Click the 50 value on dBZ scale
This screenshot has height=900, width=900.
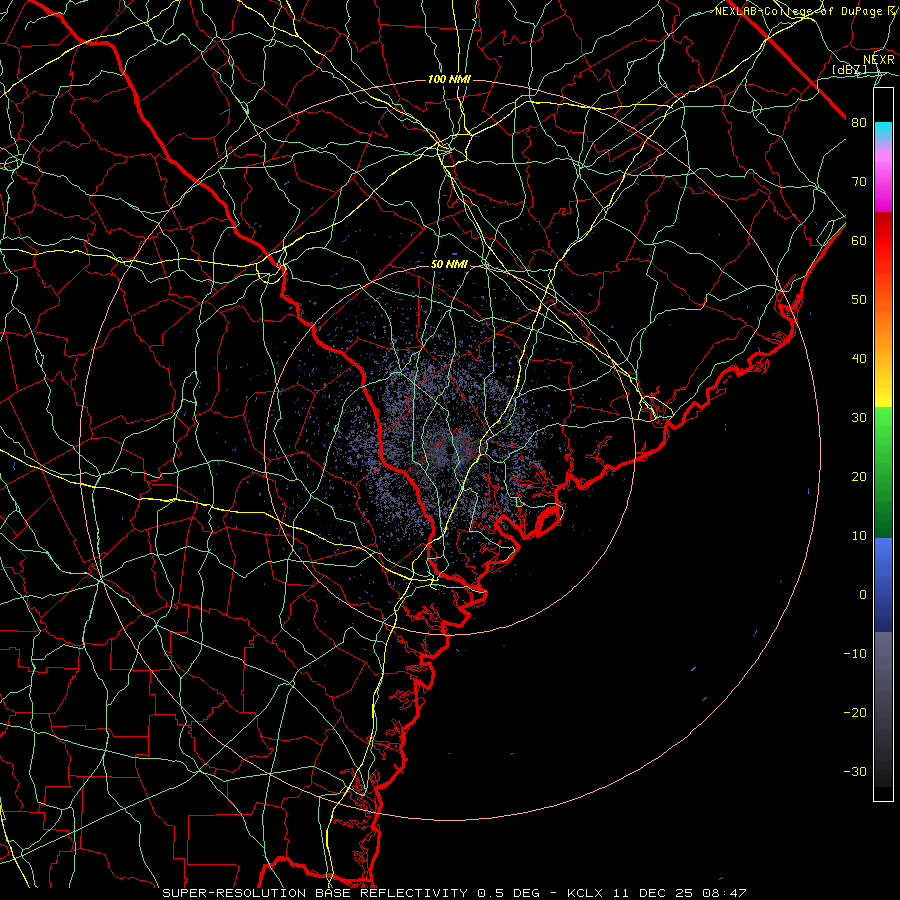(859, 300)
